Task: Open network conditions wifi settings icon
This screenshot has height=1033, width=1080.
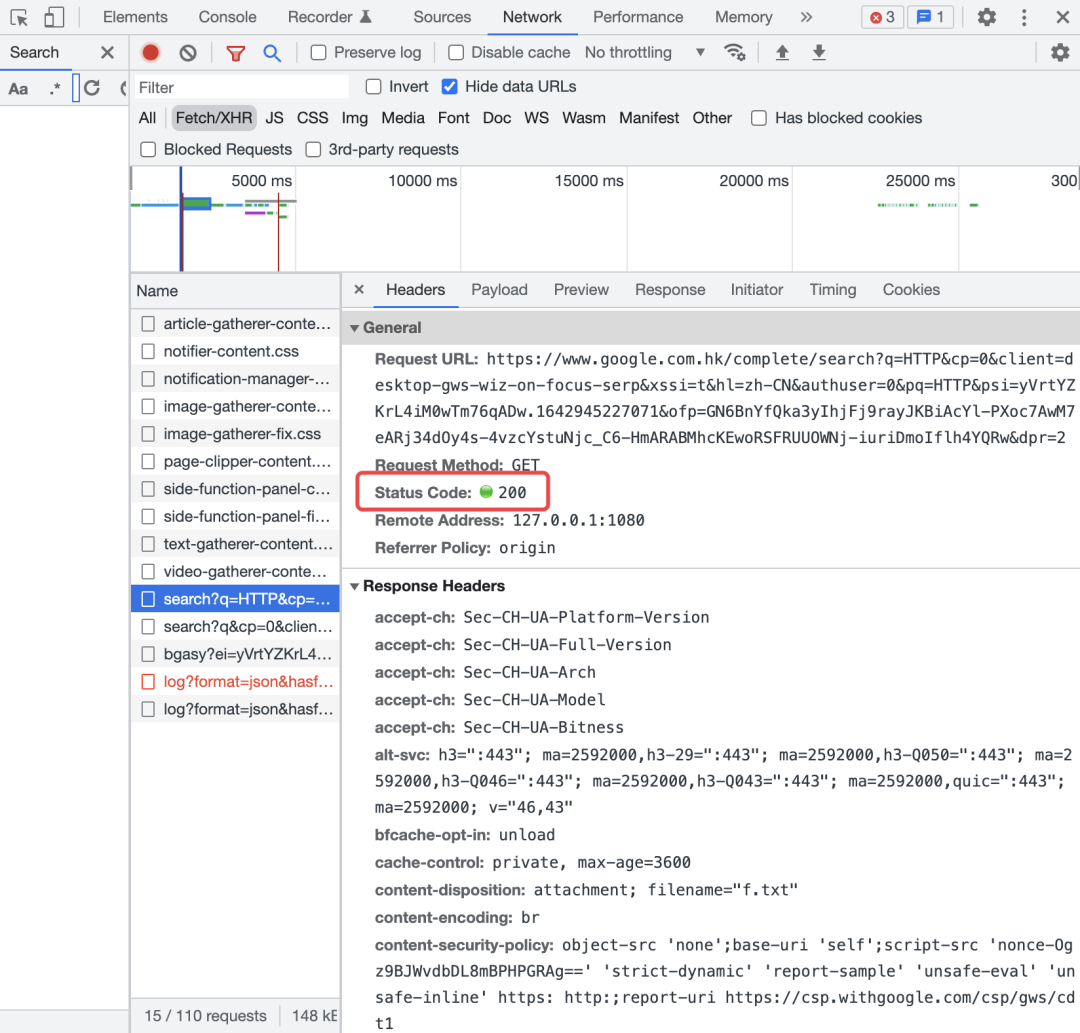Action: [x=735, y=52]
